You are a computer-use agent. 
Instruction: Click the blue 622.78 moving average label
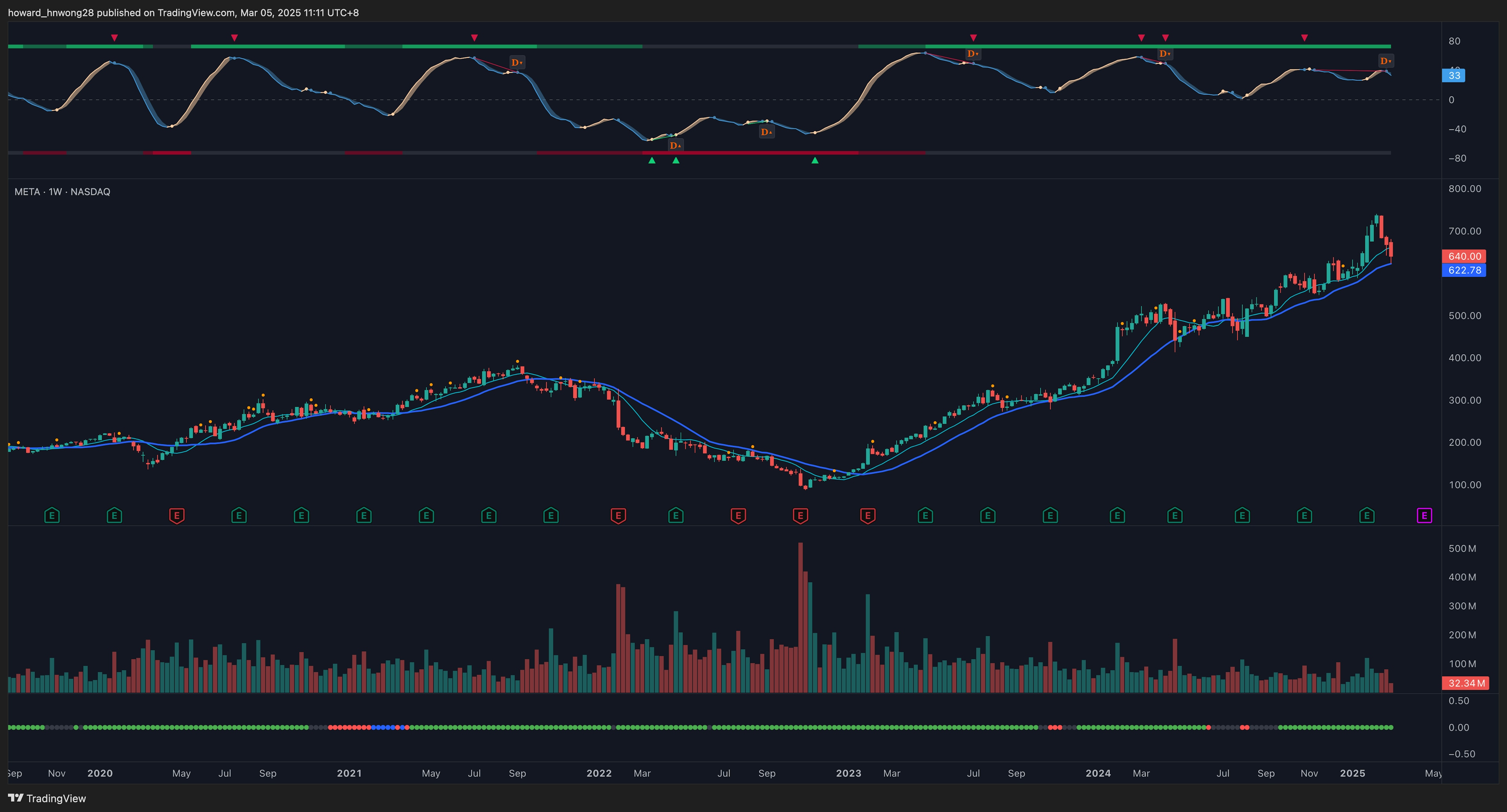coord(1464,270)
